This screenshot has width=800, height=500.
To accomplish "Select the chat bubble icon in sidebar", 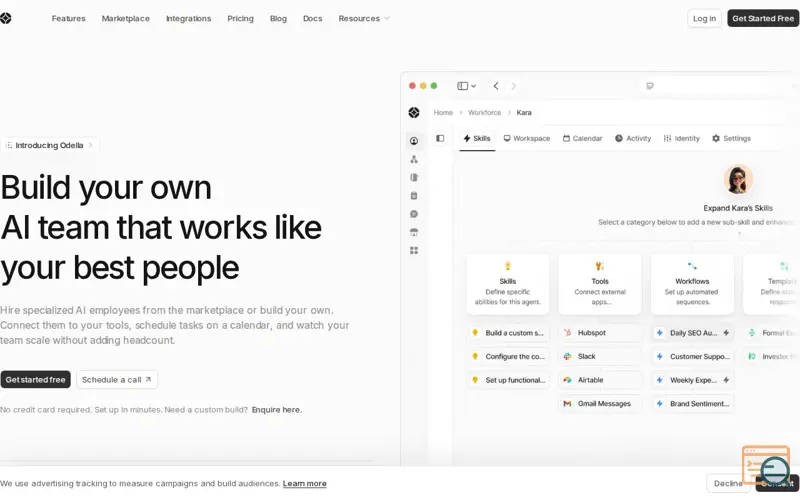I will click(x=414, y=214).
